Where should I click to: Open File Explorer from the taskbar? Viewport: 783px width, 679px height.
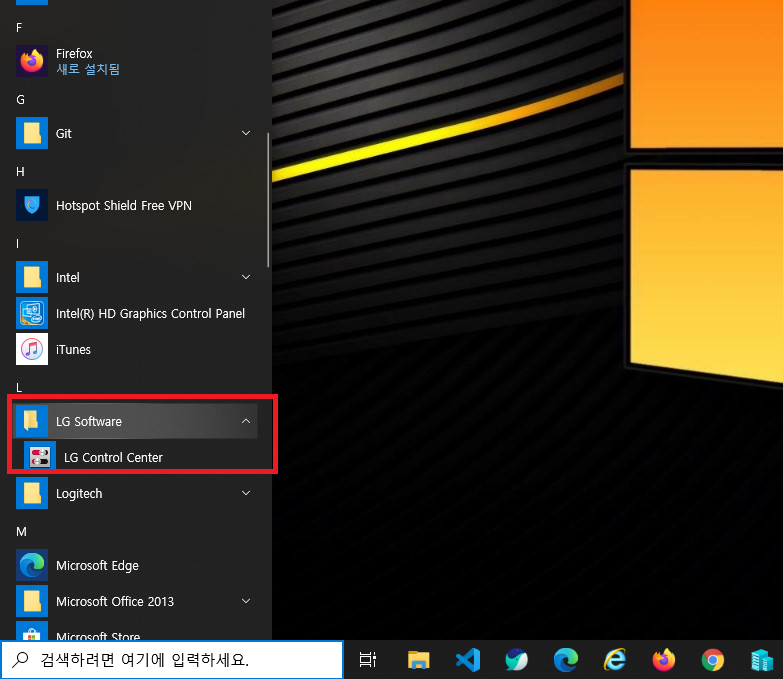pos(418,660)
